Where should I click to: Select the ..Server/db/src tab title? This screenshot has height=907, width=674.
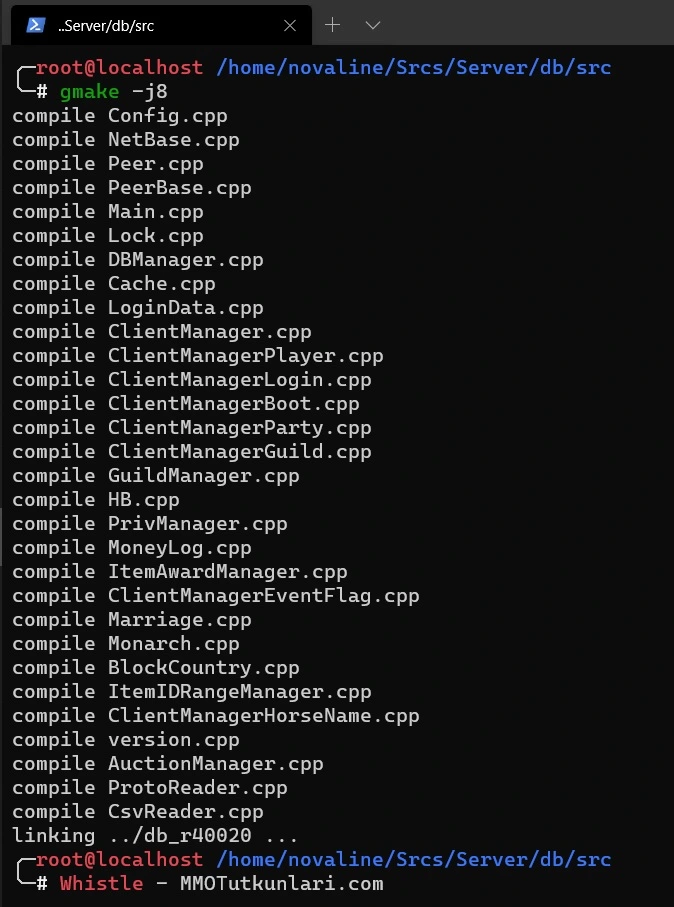click(106, 26)
